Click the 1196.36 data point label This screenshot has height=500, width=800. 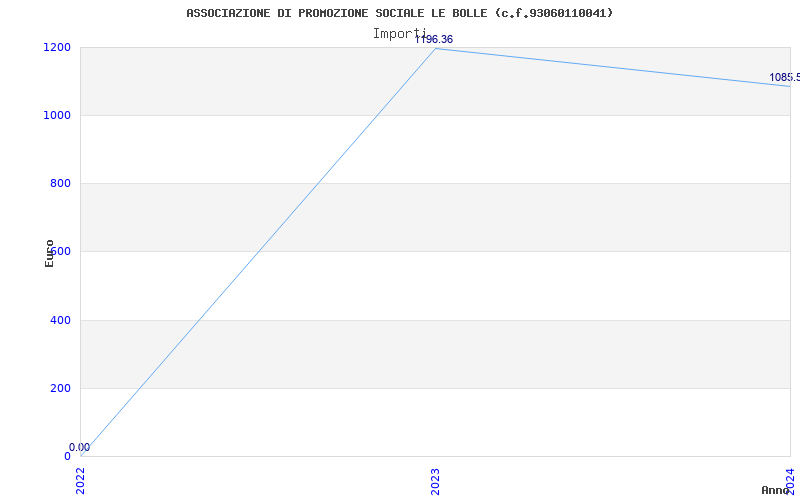point(434,40)
